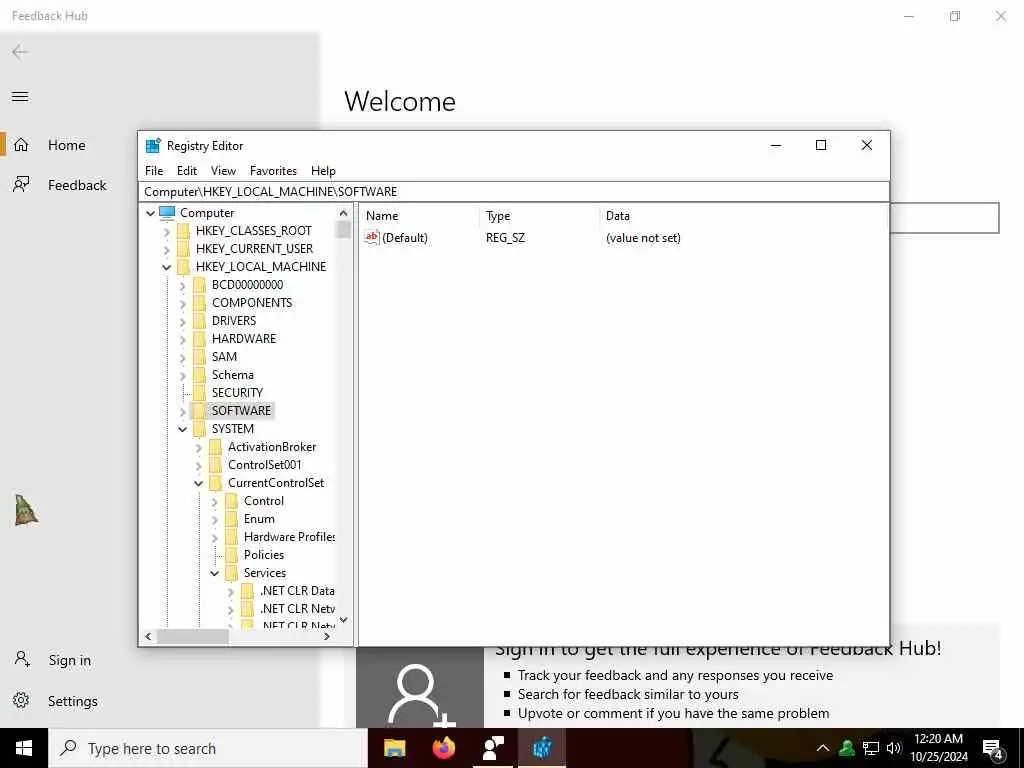The width and height of the screenshot is (1024, 768).
Task: Select the Computer icon in tree
Action: click(167, 212)
